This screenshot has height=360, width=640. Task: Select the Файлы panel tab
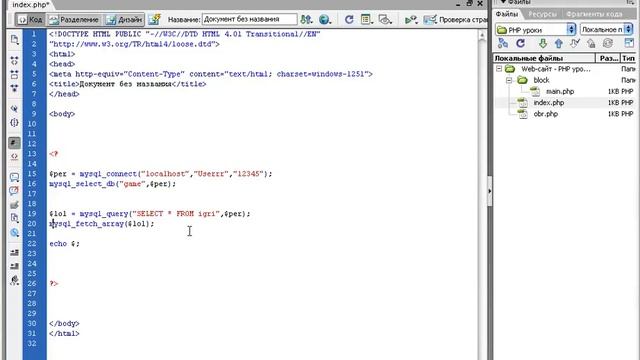pos(507,14)
